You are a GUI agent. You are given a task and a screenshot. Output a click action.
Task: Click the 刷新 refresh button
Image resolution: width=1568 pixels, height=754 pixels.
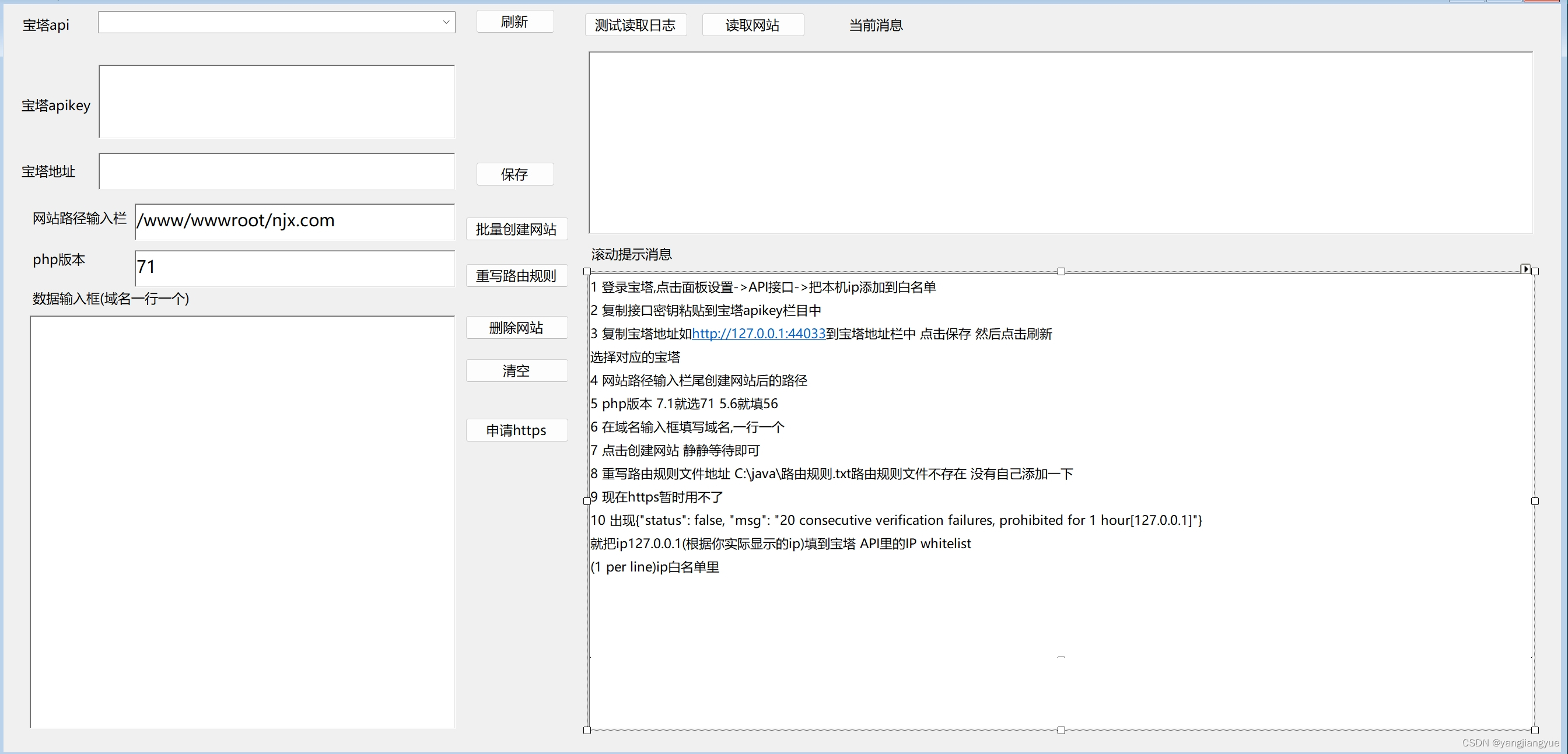(514, 22)
